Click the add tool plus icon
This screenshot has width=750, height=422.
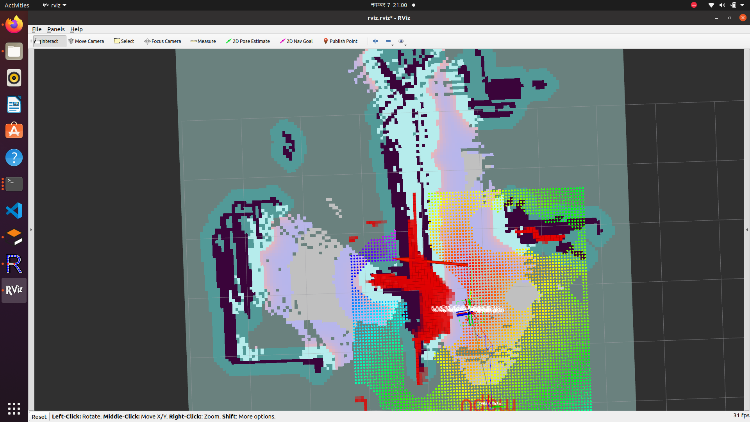[375, 41]
